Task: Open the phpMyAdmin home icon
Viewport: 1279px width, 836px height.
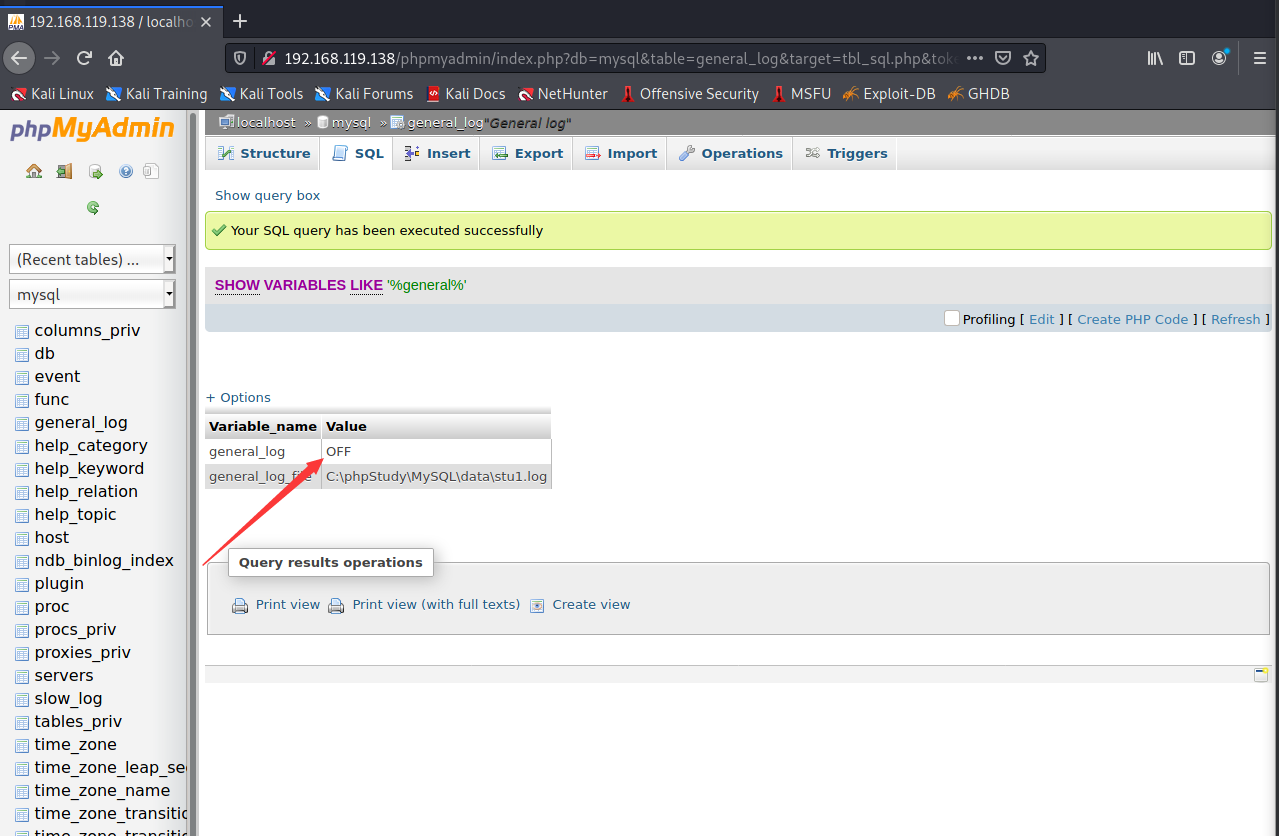Action: coord(34,171)
